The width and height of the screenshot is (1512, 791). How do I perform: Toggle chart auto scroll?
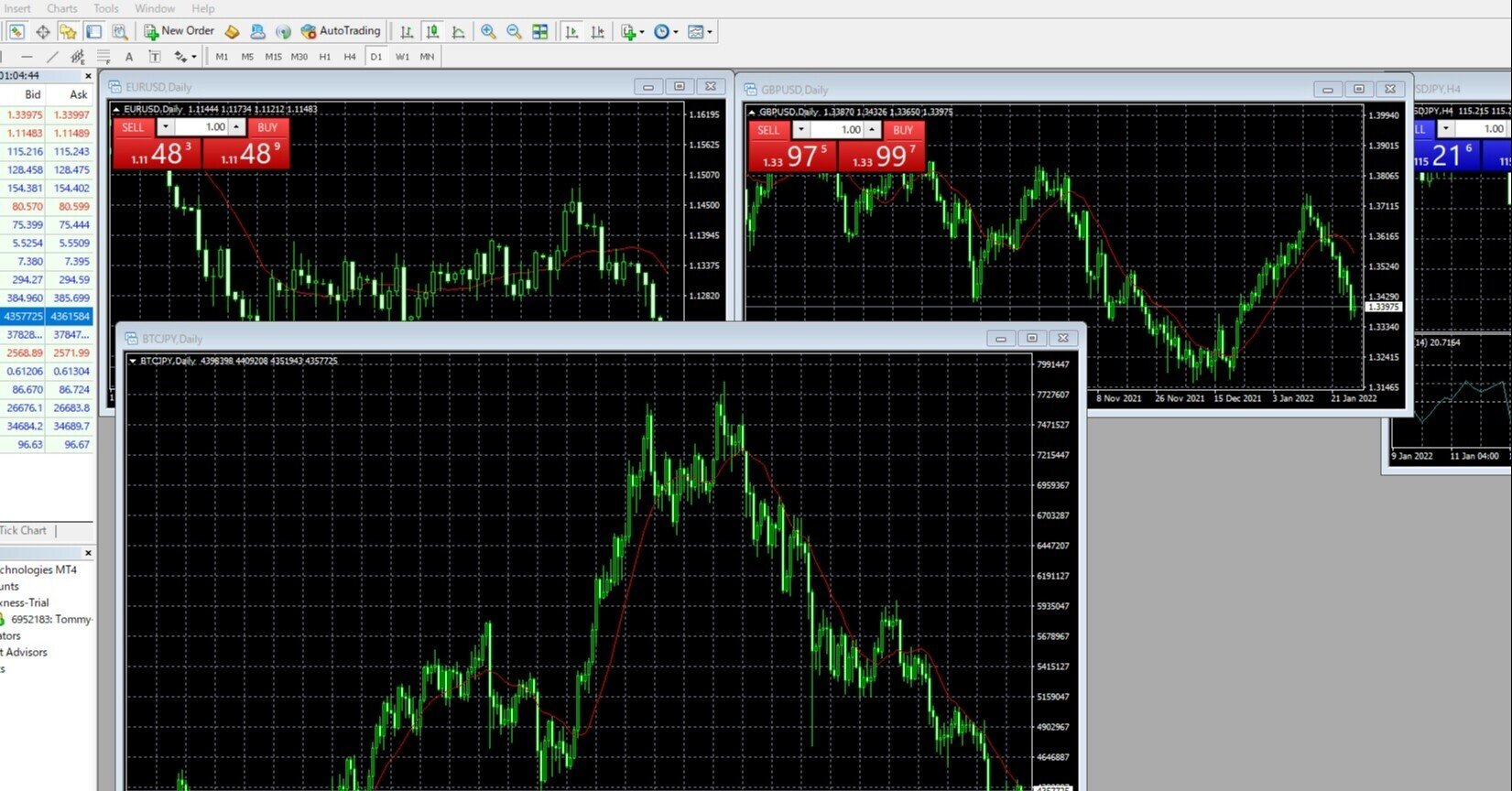[x=572, y=32]
